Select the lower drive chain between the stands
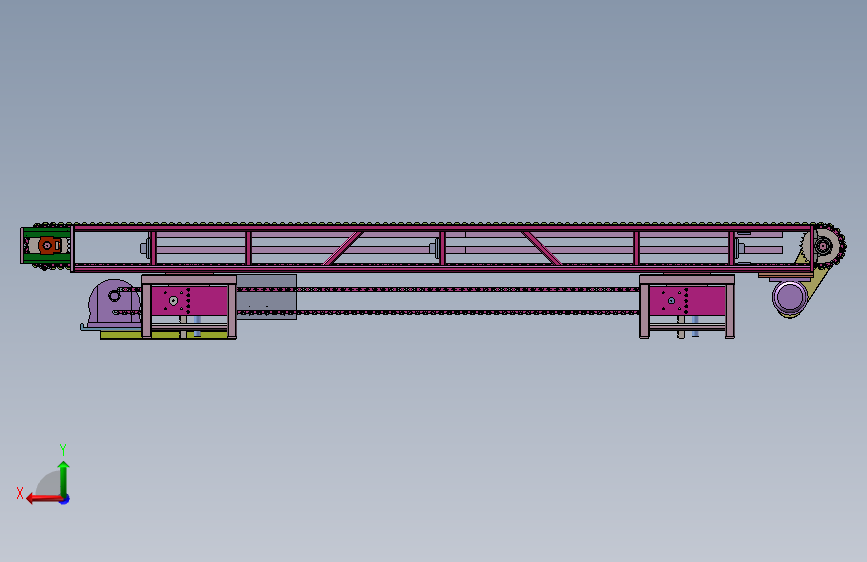Image resolution: width=867 pixels, height=562 pixels. click(438, 313)
